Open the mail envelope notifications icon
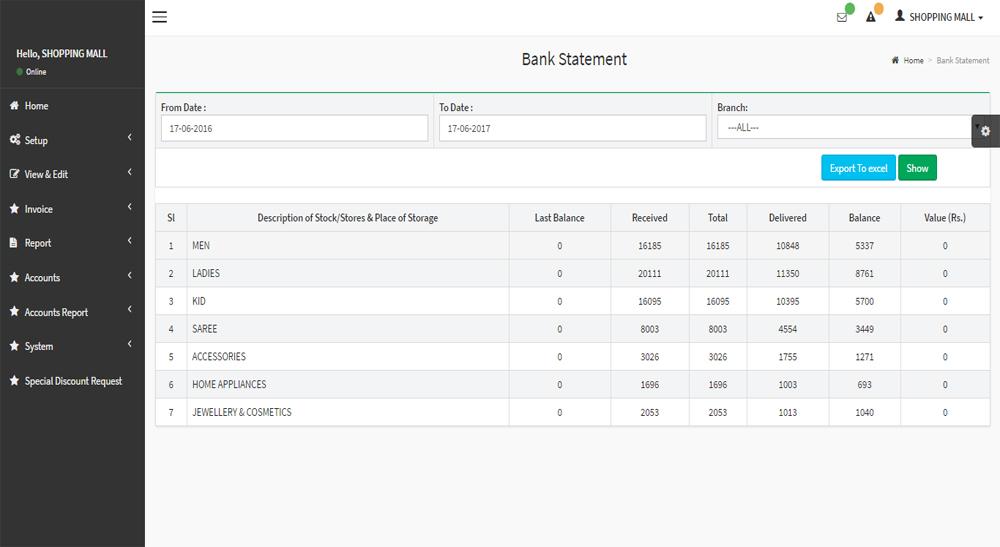Viewport: 1000px width, 547px height. [x=842, y=17]
